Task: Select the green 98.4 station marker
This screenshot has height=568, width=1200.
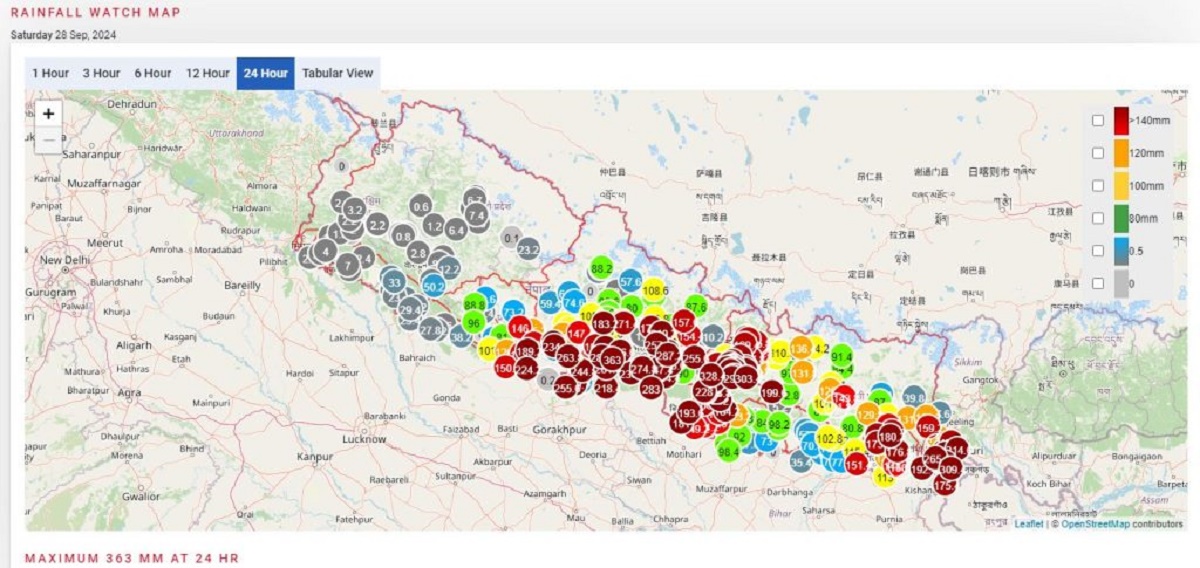Action: pyautogui.click(x=728, y=452)
